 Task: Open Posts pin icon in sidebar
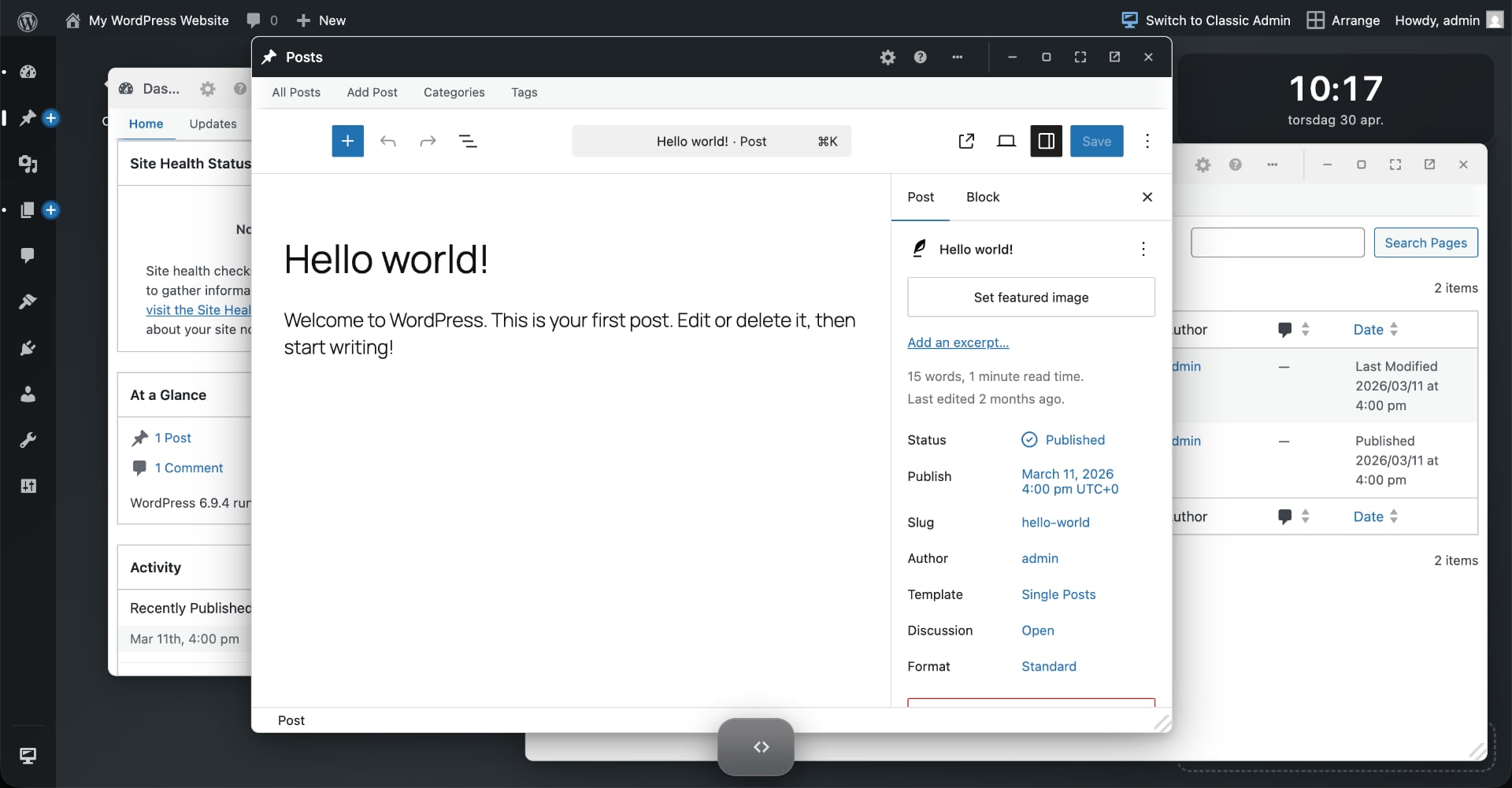coord(28,118)
